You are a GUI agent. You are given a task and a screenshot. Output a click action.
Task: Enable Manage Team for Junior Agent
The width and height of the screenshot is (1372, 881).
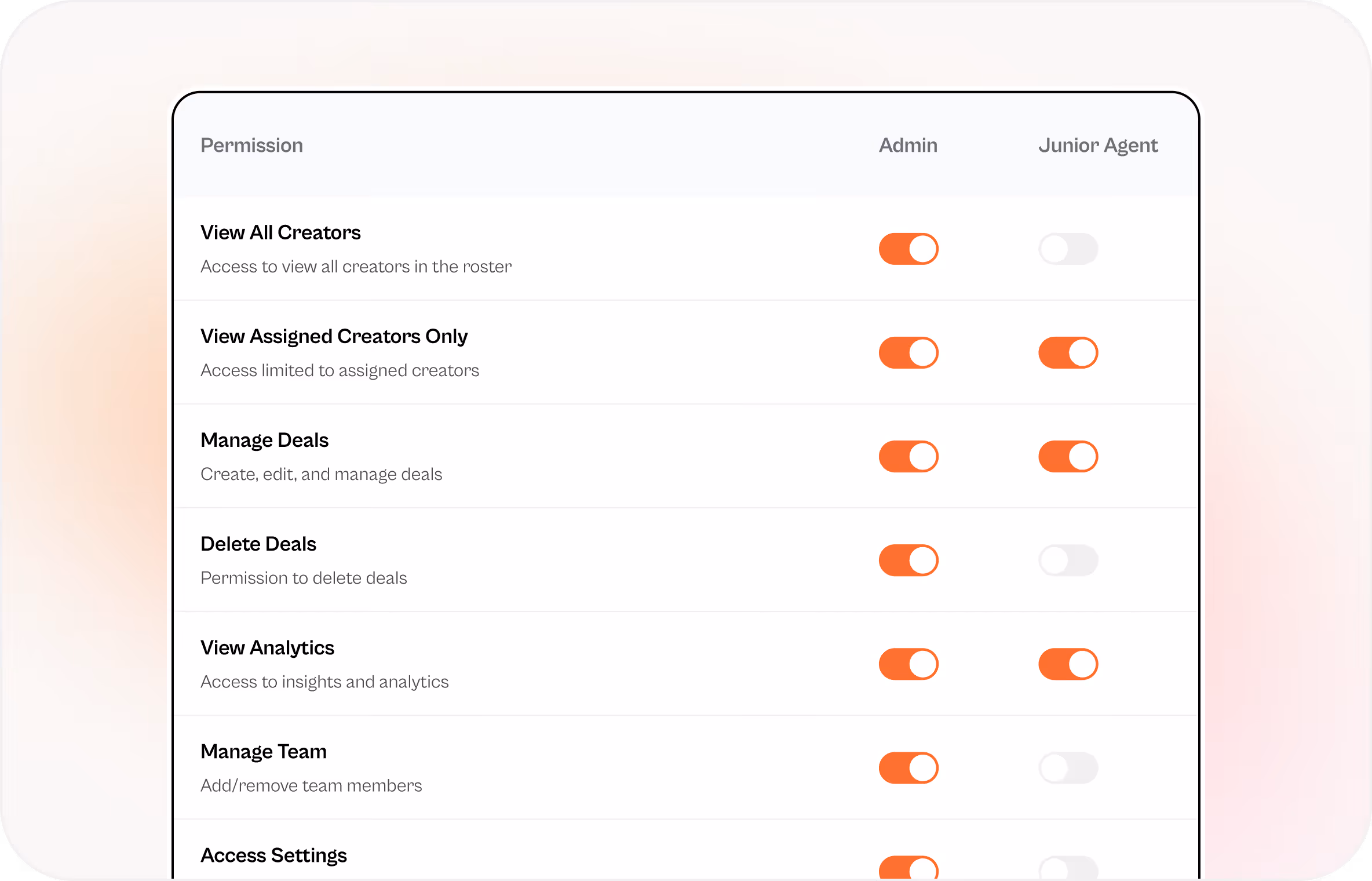pos(1068,767)
